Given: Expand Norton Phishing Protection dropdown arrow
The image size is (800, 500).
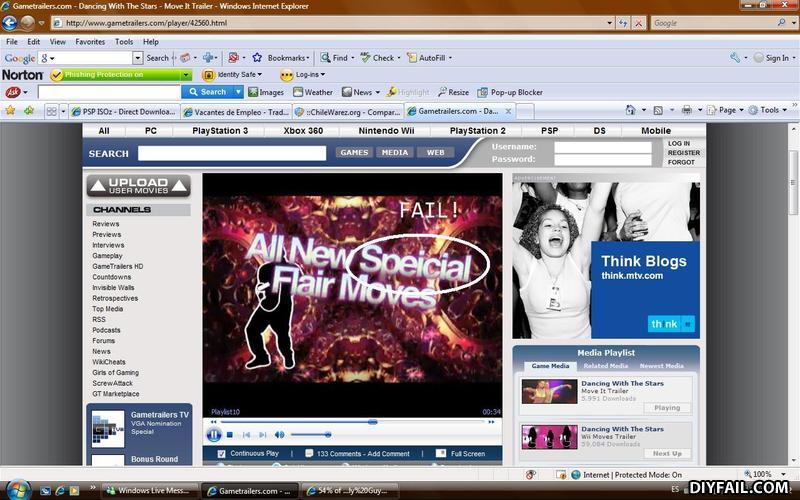Looking at the screenshot, I should 186,75.
